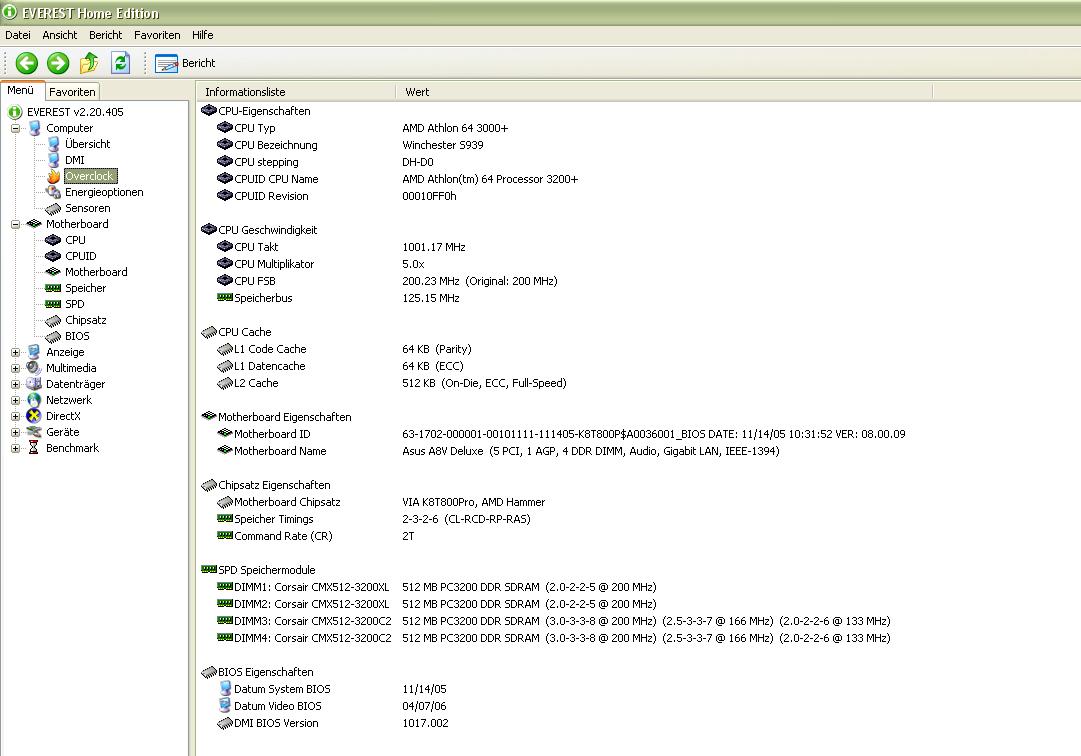The height and width of the screenshot is (756, 1081).
Task: Open the Ansicht menu
Action: pyautogui.click(x=59, y=35)
